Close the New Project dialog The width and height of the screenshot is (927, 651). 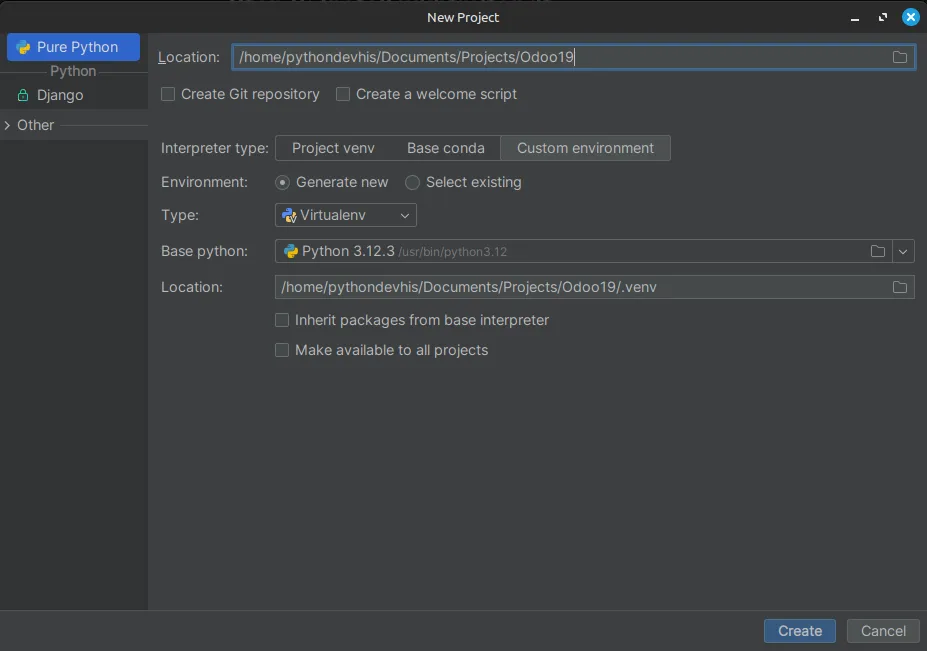pos(910,17)
